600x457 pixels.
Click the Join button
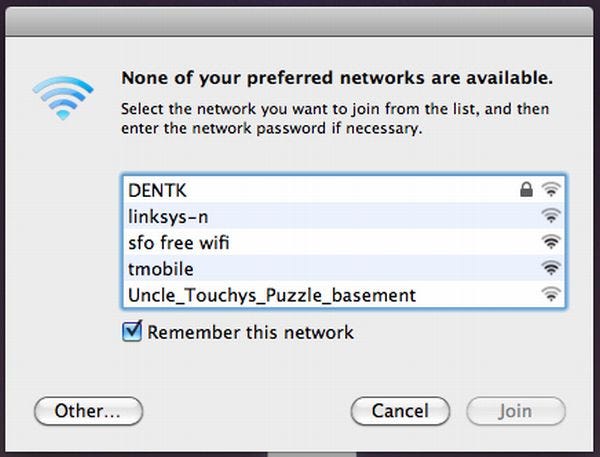coord(514,410)
